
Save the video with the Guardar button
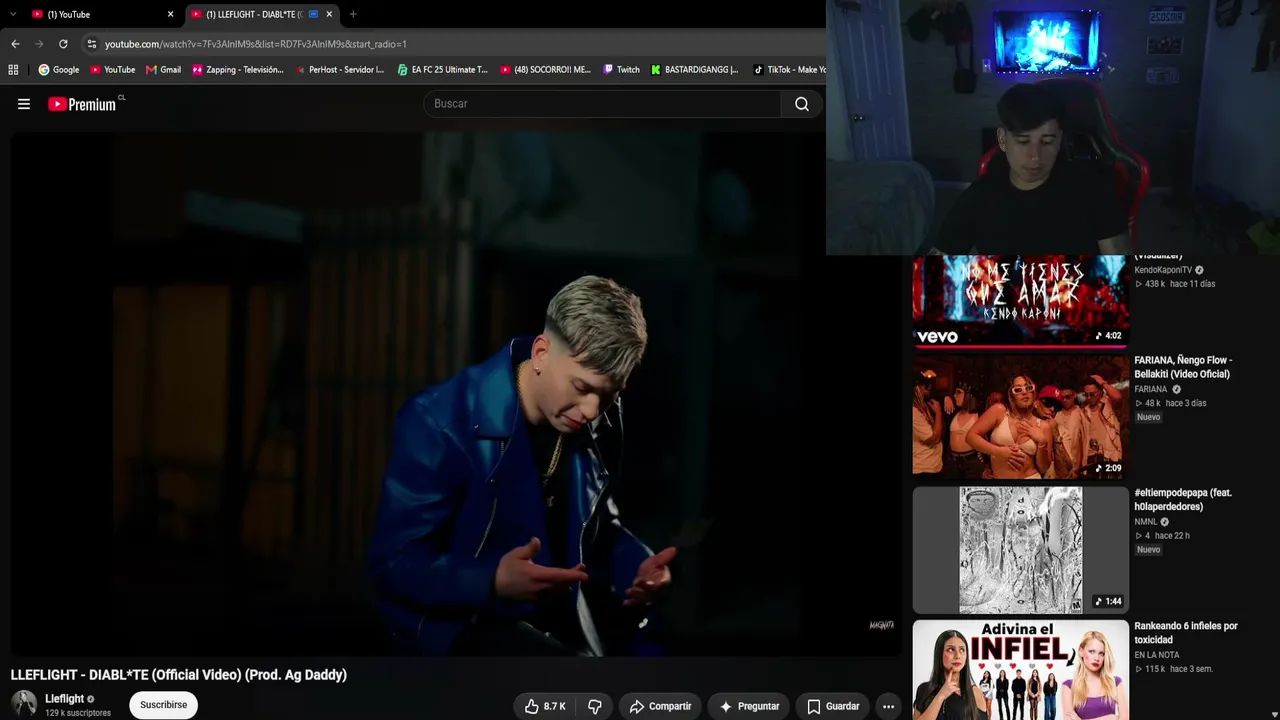(x=833, y=706)
